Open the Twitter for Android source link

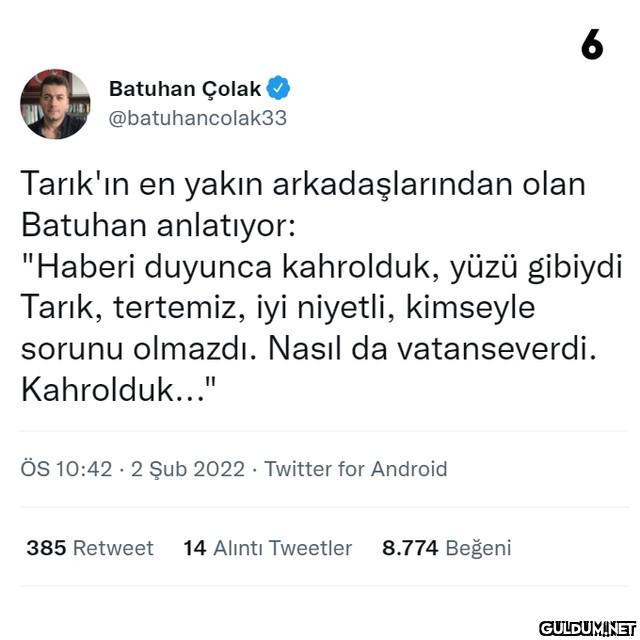click(x=356, y=469)
